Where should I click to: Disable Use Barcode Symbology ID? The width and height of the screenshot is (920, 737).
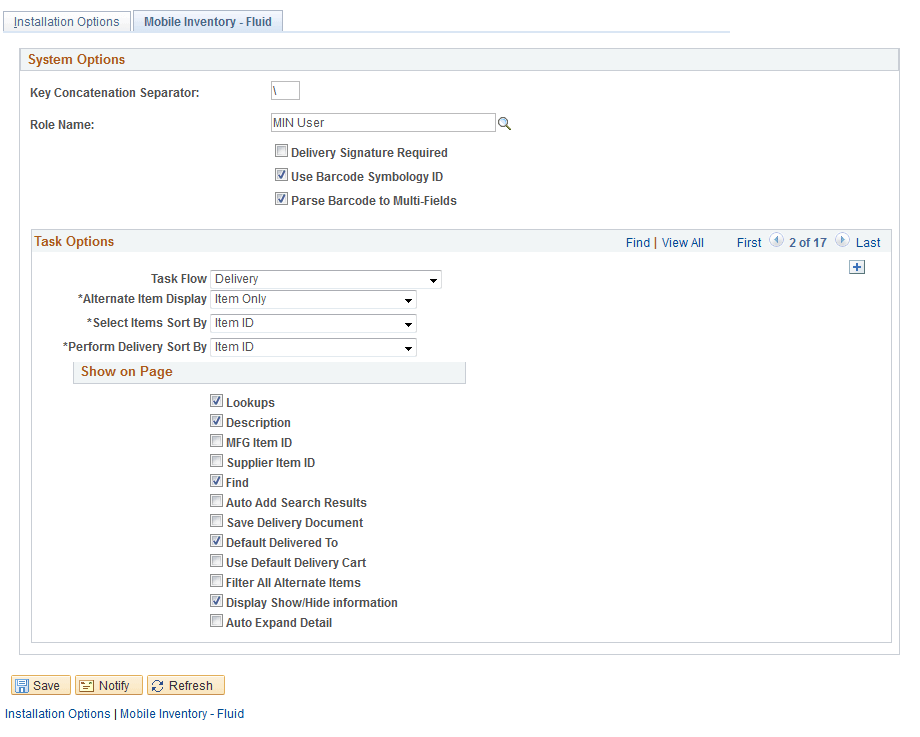[281, 174]
